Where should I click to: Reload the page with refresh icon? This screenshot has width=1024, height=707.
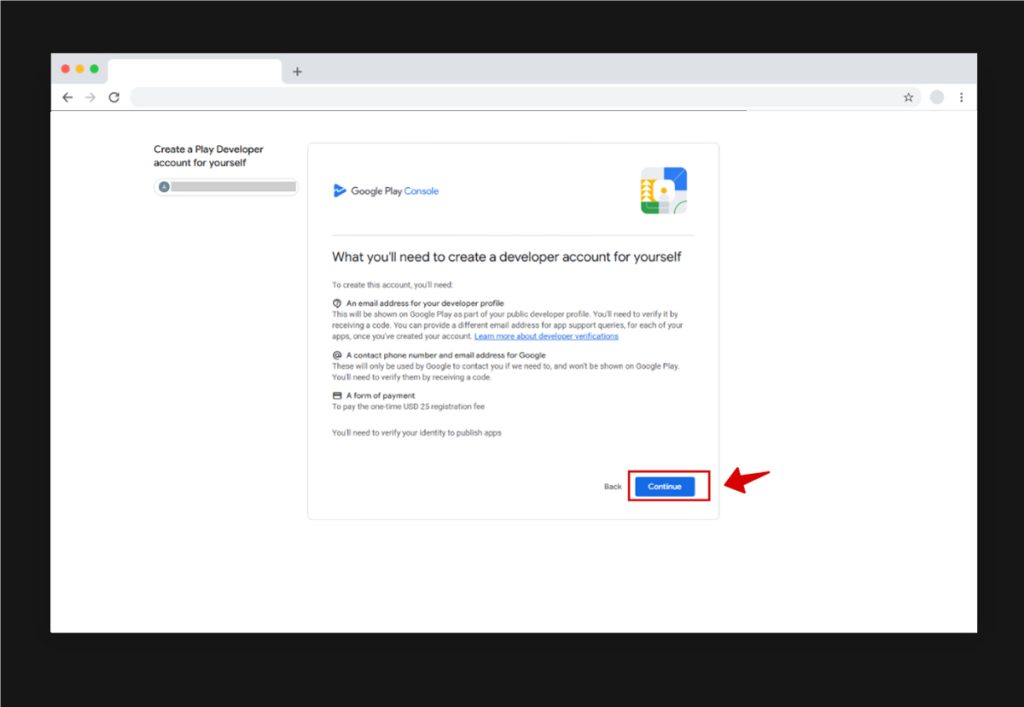pos(114,97)
